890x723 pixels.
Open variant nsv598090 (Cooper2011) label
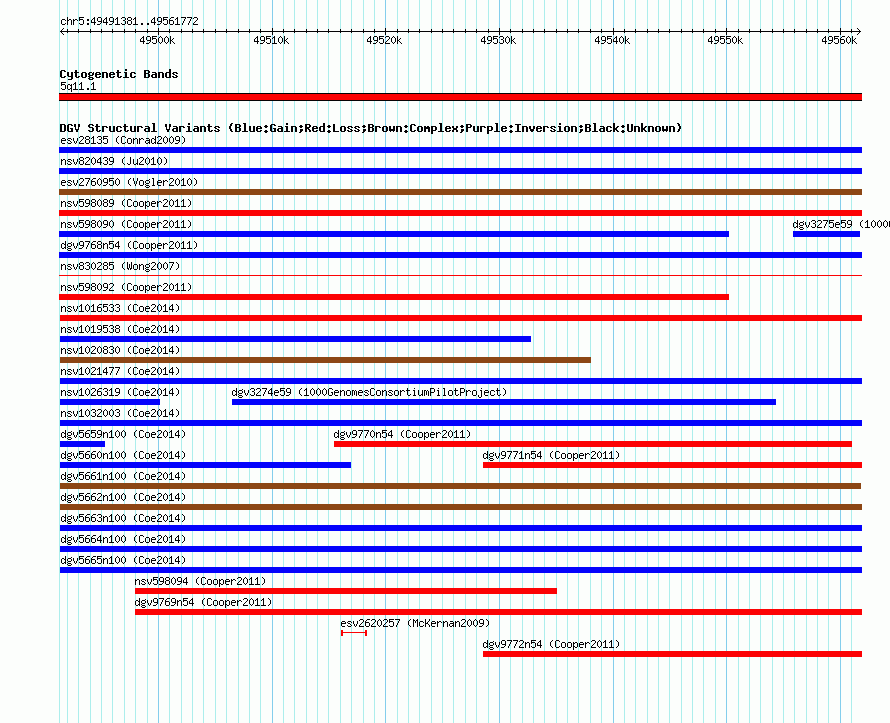(x=126, y=224)
